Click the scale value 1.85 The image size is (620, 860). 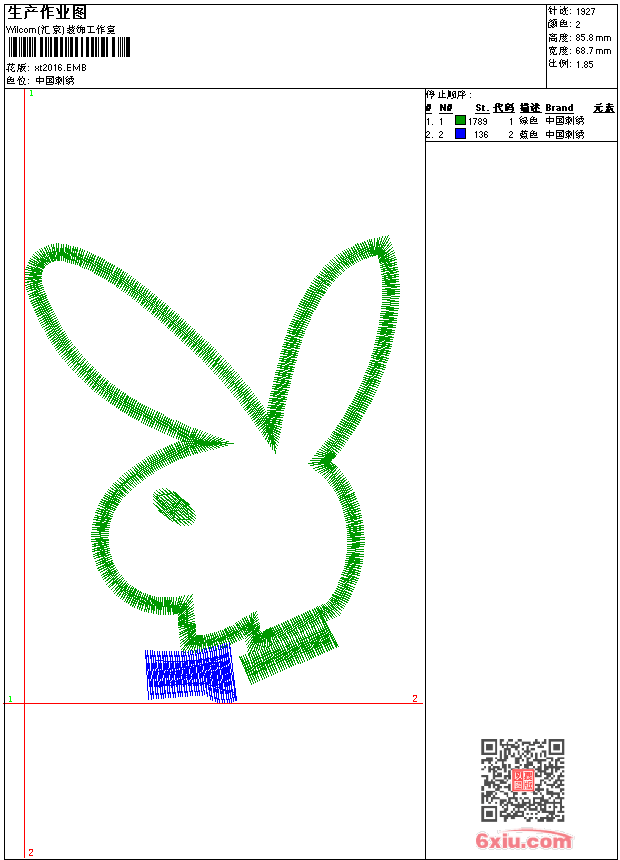coord(584,64)
